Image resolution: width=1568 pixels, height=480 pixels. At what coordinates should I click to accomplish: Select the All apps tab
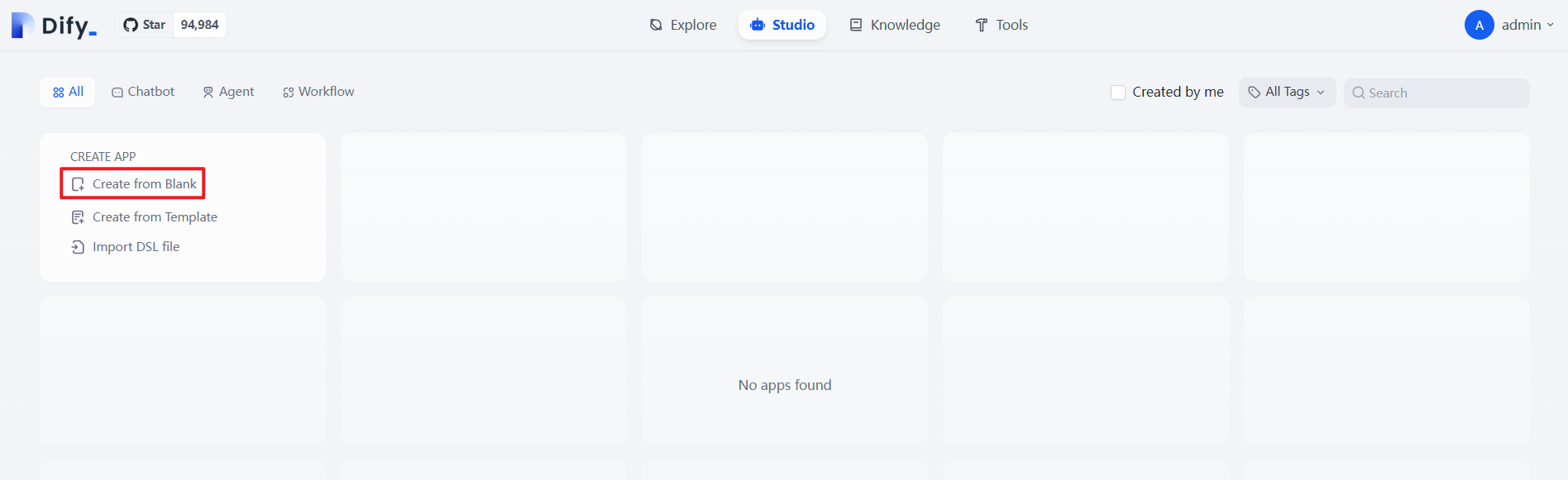68,92
